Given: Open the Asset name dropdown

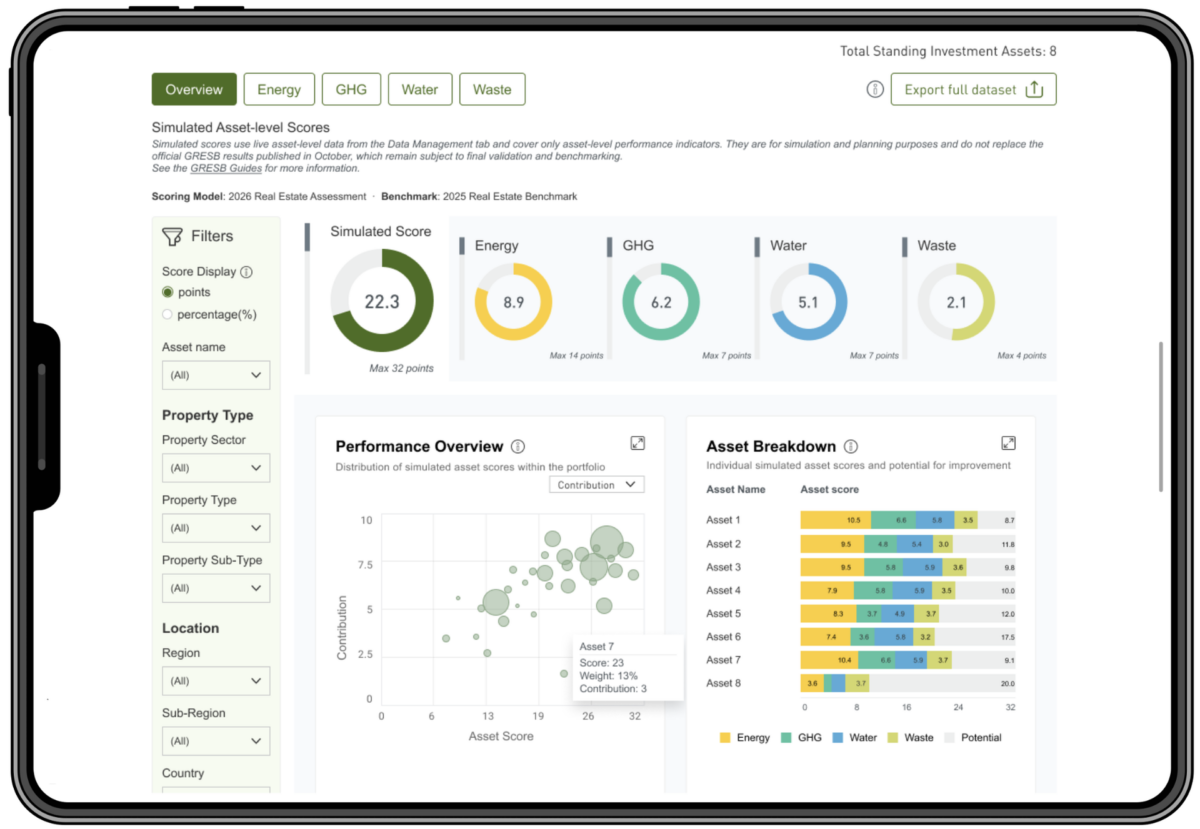Looking at the screenshot, I should click(216, 375).
